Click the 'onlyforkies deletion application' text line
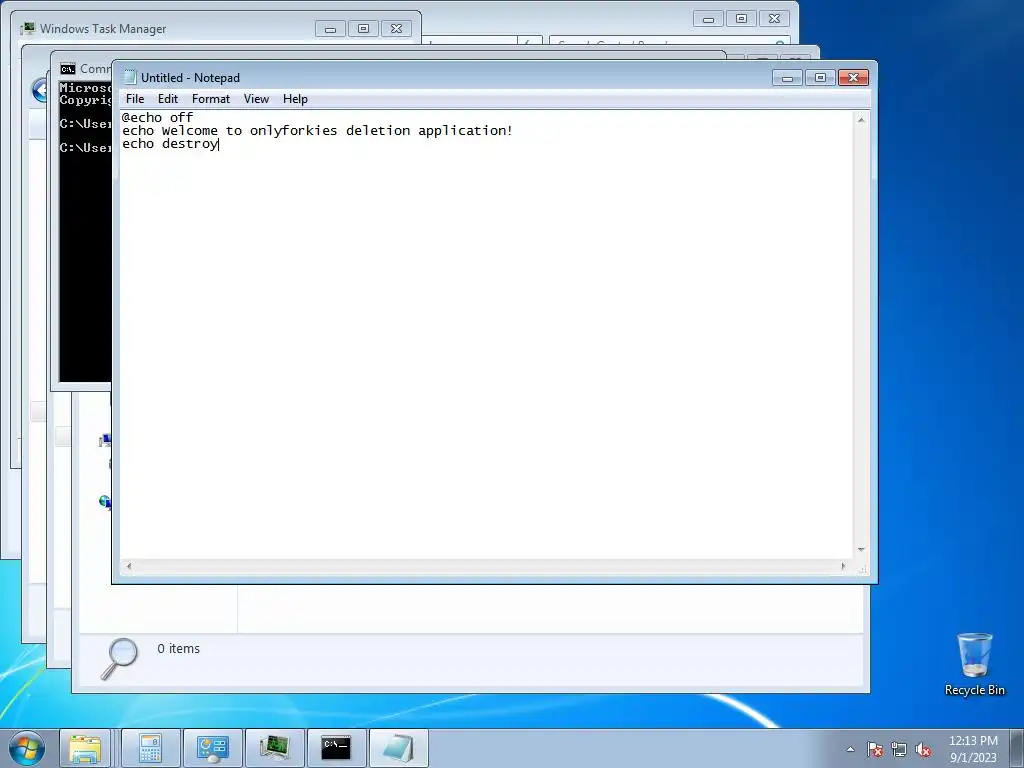The width and height of the screenshot is (1024, 768). point(317,131)
